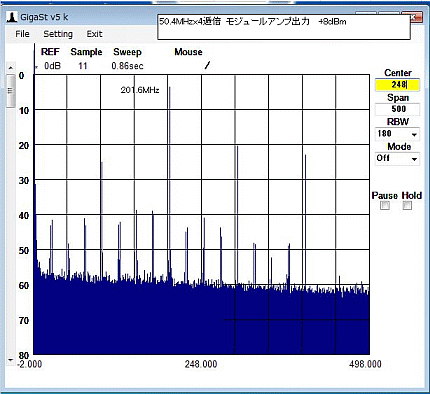The width and height of the screenshot is (430, 394).
Task: Click the REF scrollbar up arrow
Action: pos(11,68)
